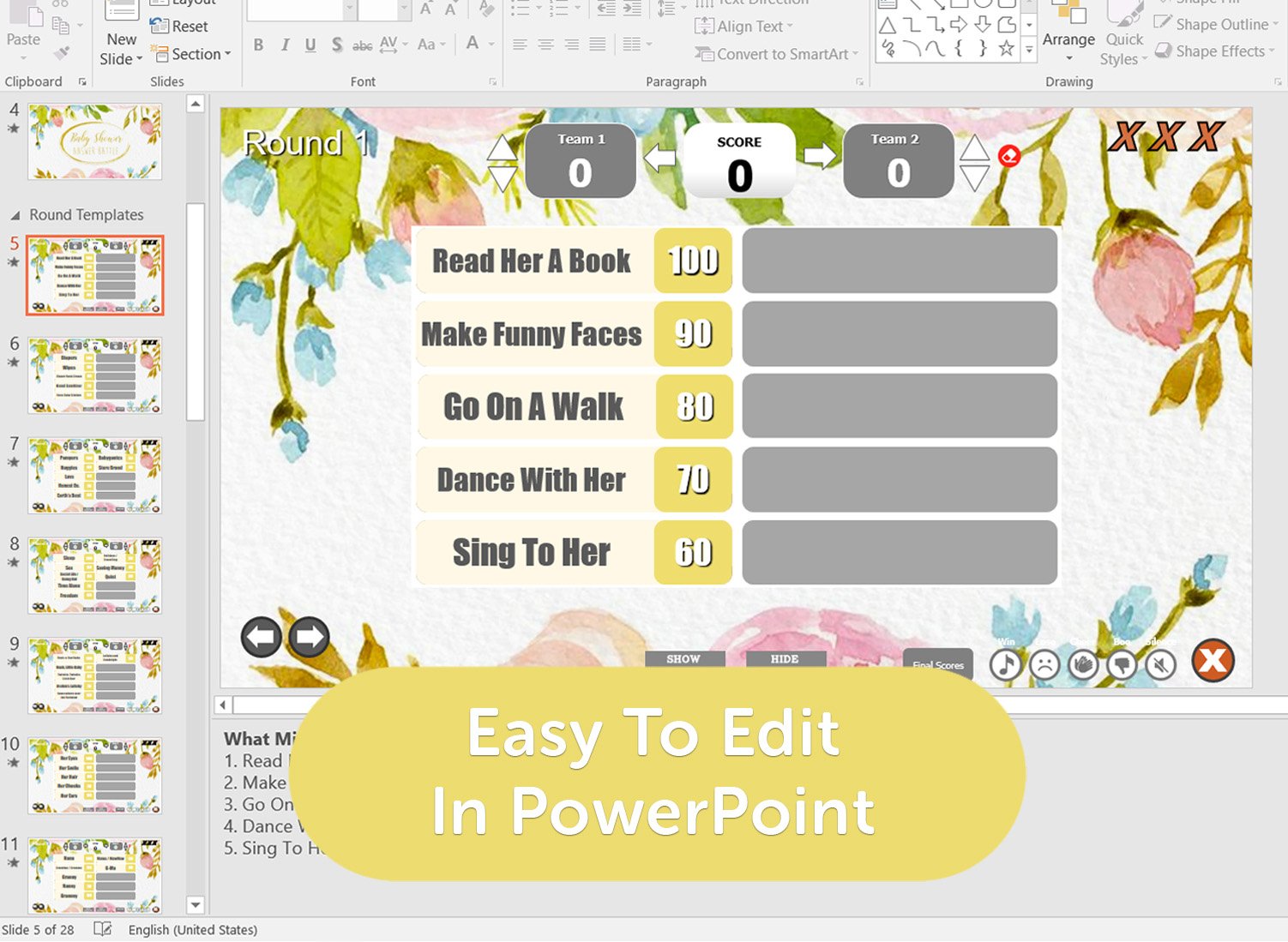Viewport: 1288px width, 942px height.
Task: Click the red reset icon beside Team 2
Action: point(1009,156)
